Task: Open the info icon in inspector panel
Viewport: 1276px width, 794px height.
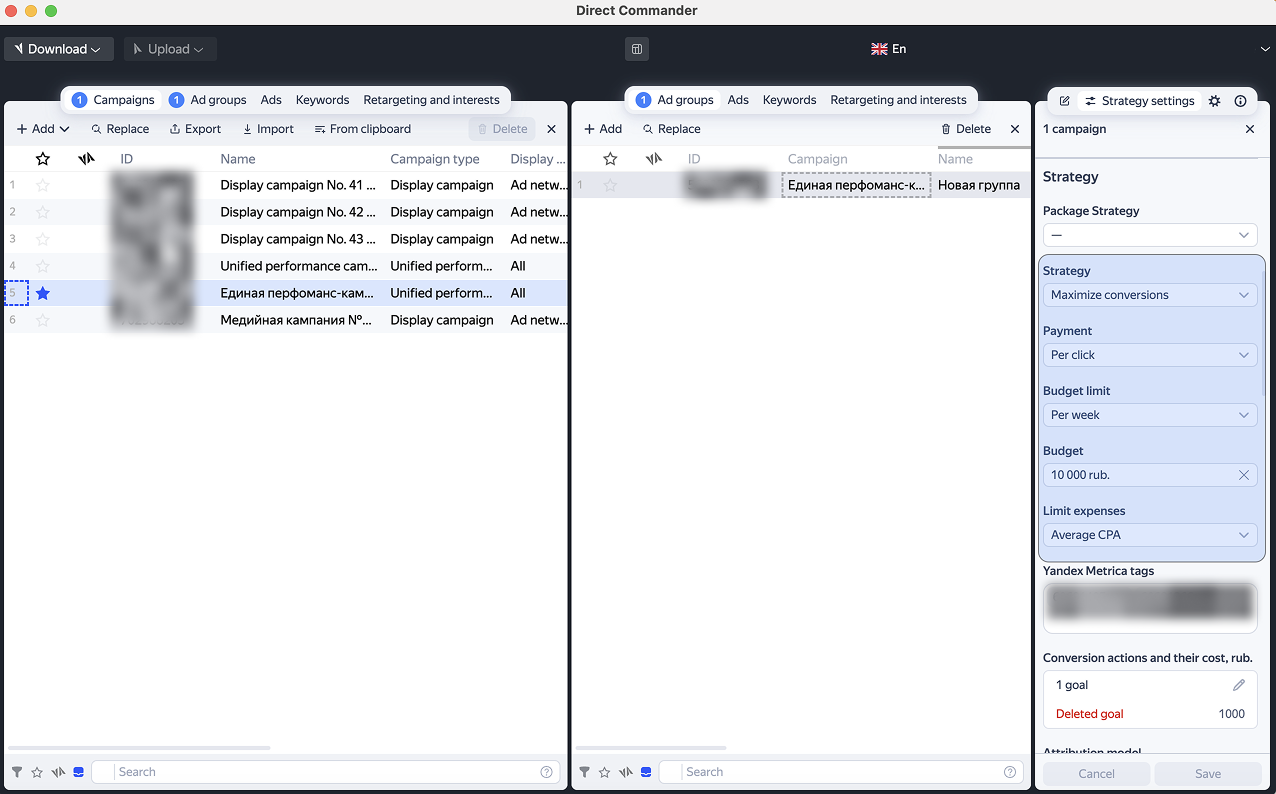Action: (1240, 101)
